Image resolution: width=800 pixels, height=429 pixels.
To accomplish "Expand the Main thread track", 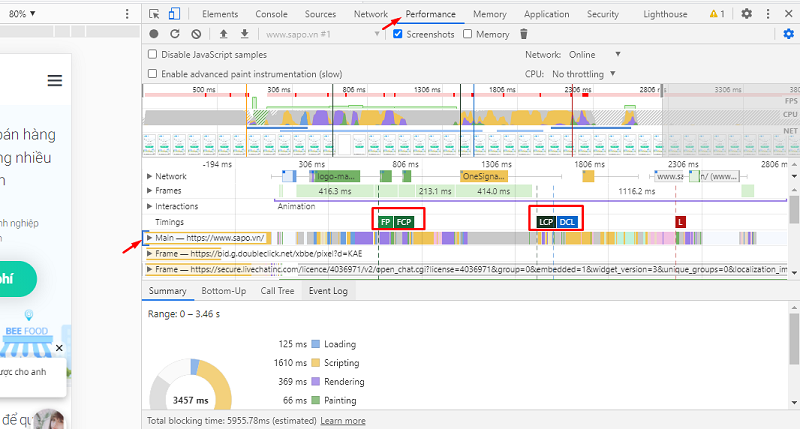I will coord(150,238).
